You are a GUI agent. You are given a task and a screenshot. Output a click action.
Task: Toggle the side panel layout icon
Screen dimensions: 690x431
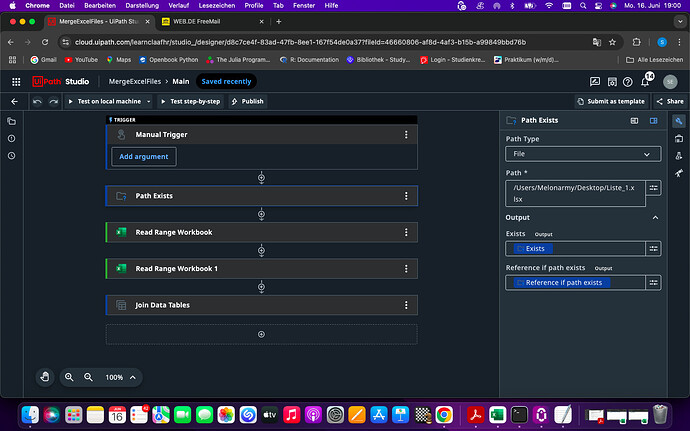click(653, 121)
